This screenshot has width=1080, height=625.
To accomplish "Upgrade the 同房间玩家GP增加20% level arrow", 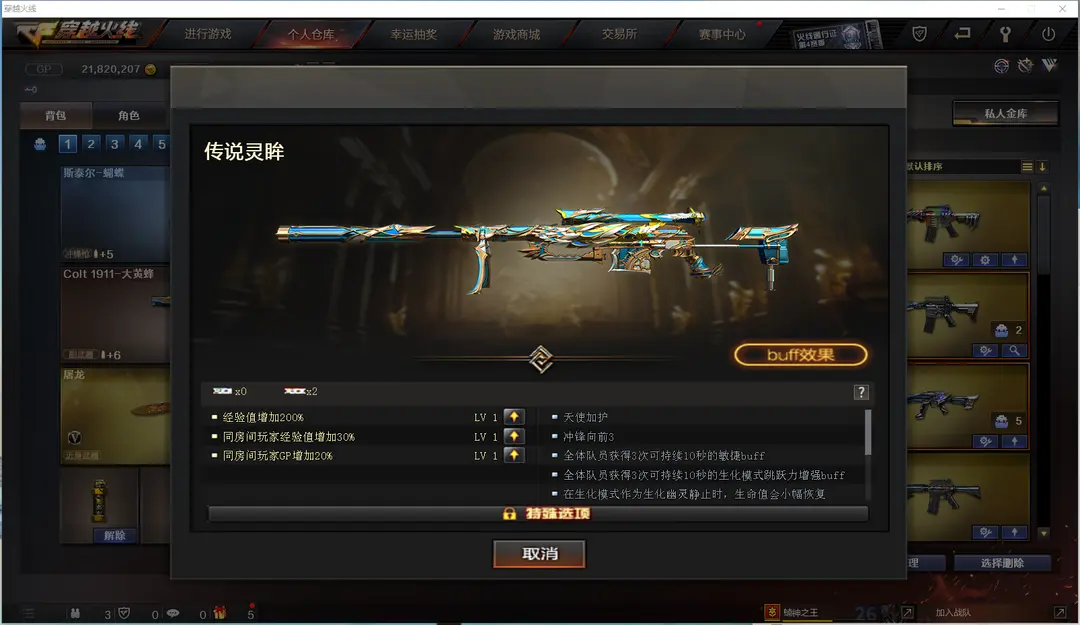I will (514, 455).
